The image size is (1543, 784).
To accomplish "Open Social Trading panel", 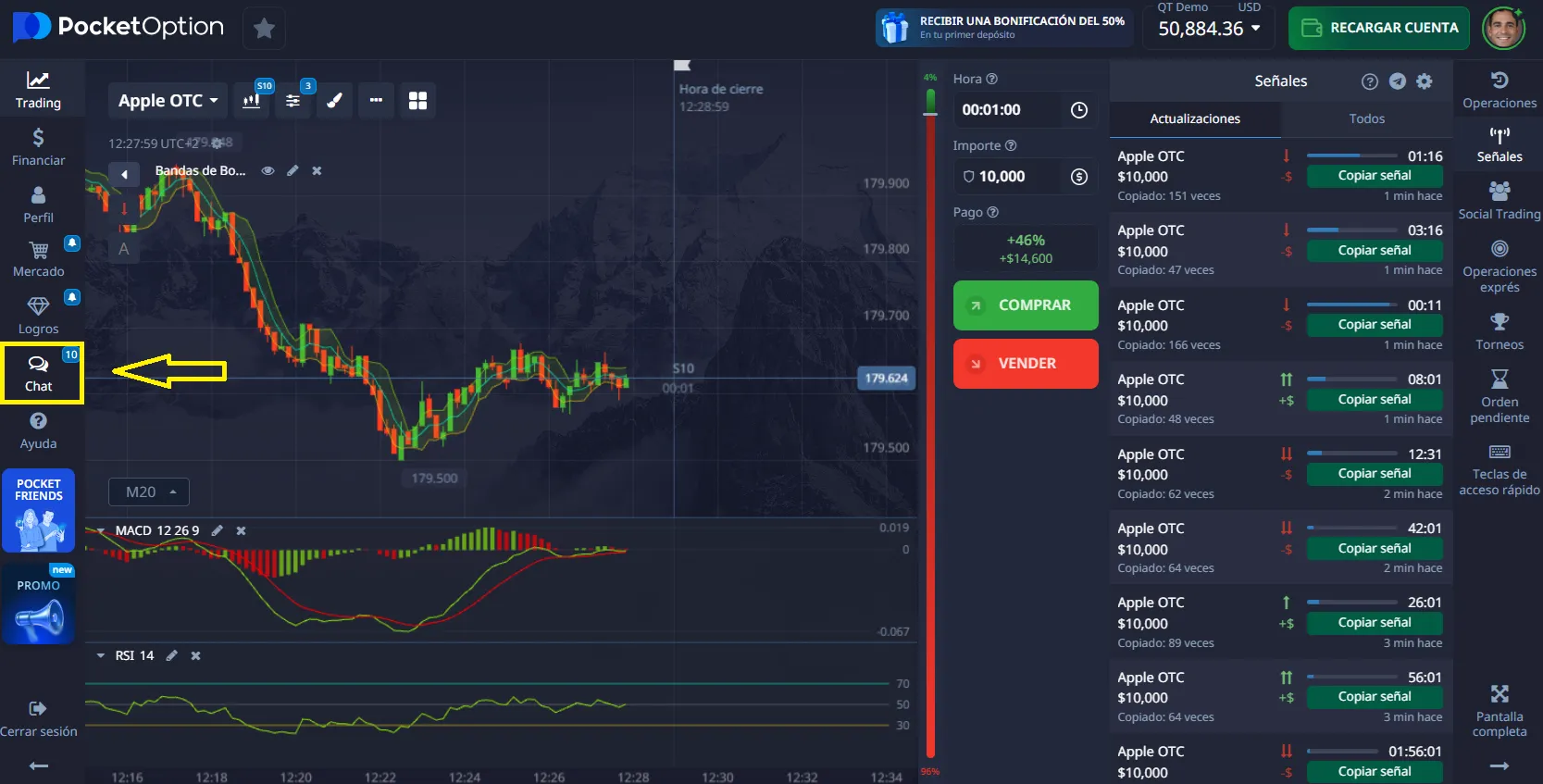I will pos(1499,201).
